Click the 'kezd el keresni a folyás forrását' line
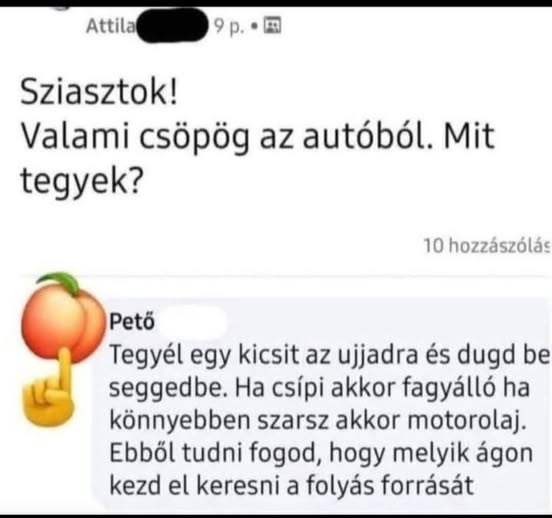The width and height of the screenshot is (552, 518). (291, 486)
